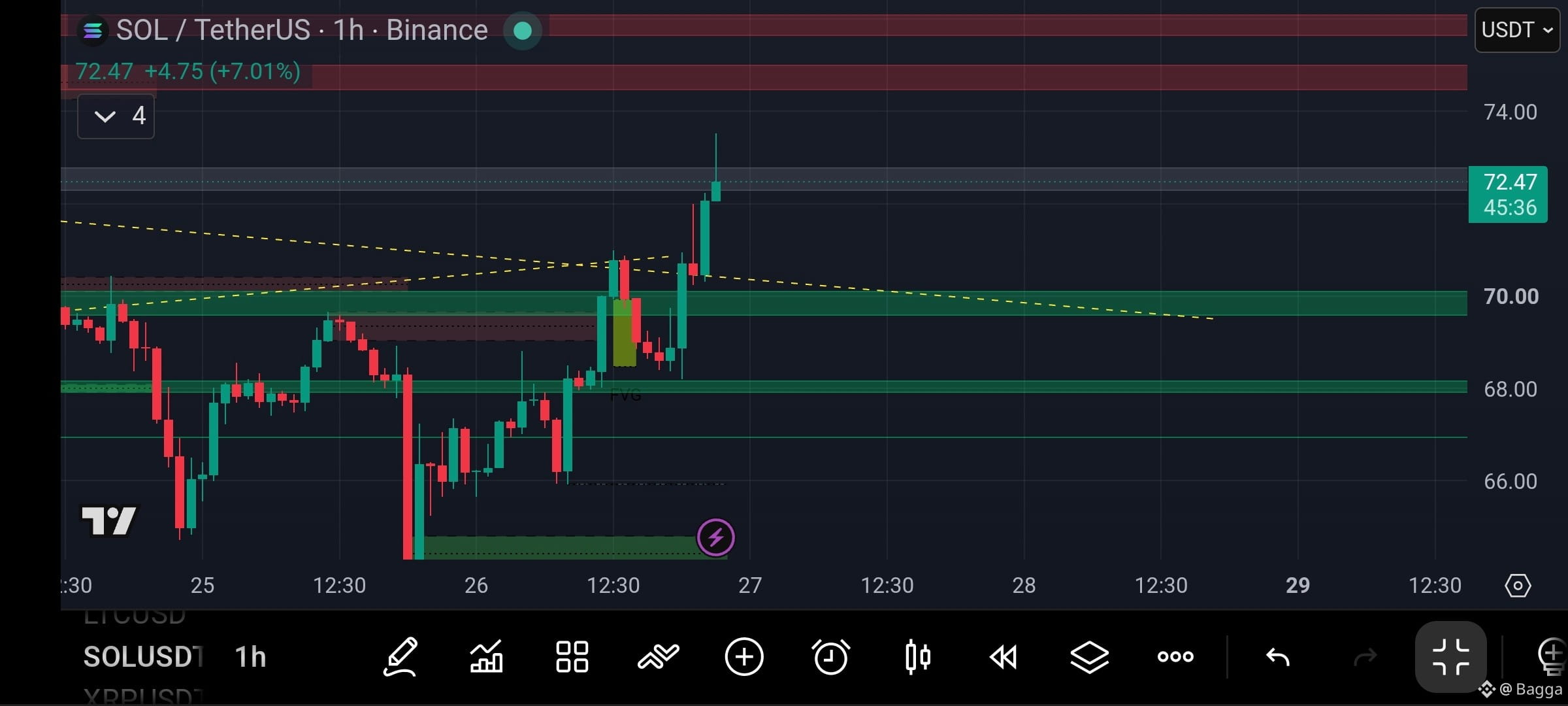Redo action with forward arrow
This screenshot has height=706, width=1568.
(1365, 656)
